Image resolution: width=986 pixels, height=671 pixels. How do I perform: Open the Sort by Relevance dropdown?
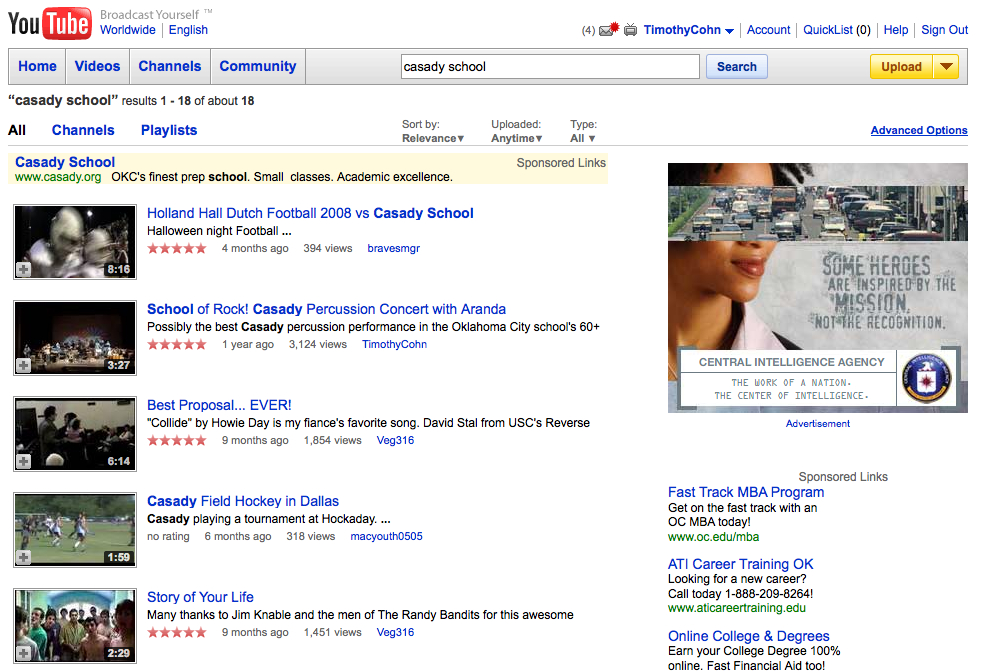pyautogui.click(x=433, y=138)
